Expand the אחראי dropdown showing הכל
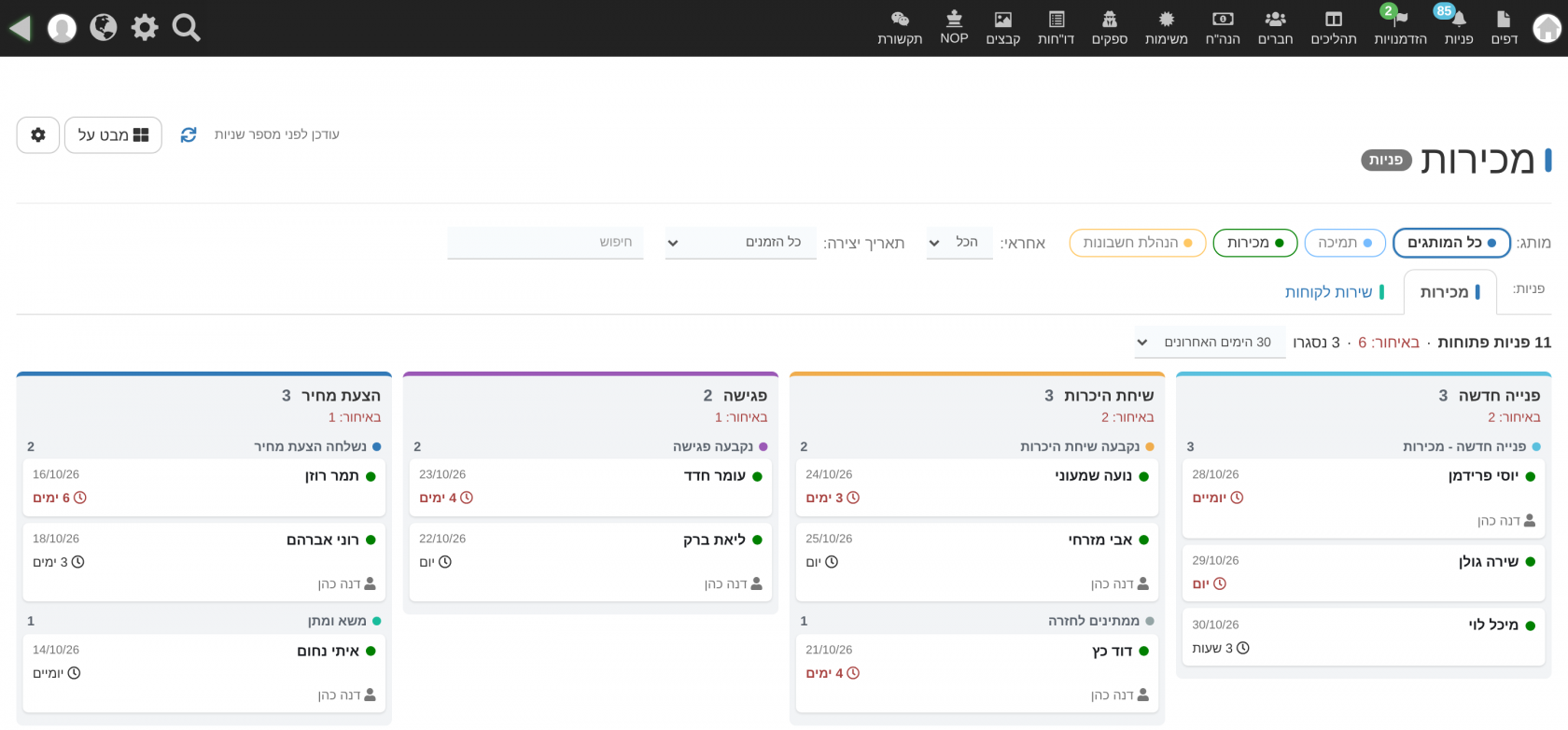This screenshot has height=730, width=1568. point(959,243)
